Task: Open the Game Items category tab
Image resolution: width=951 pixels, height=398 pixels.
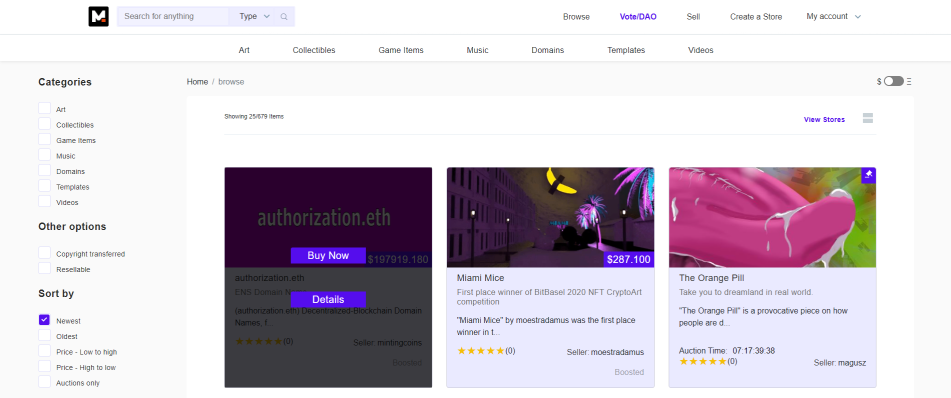Action: [x=401, y=50]
